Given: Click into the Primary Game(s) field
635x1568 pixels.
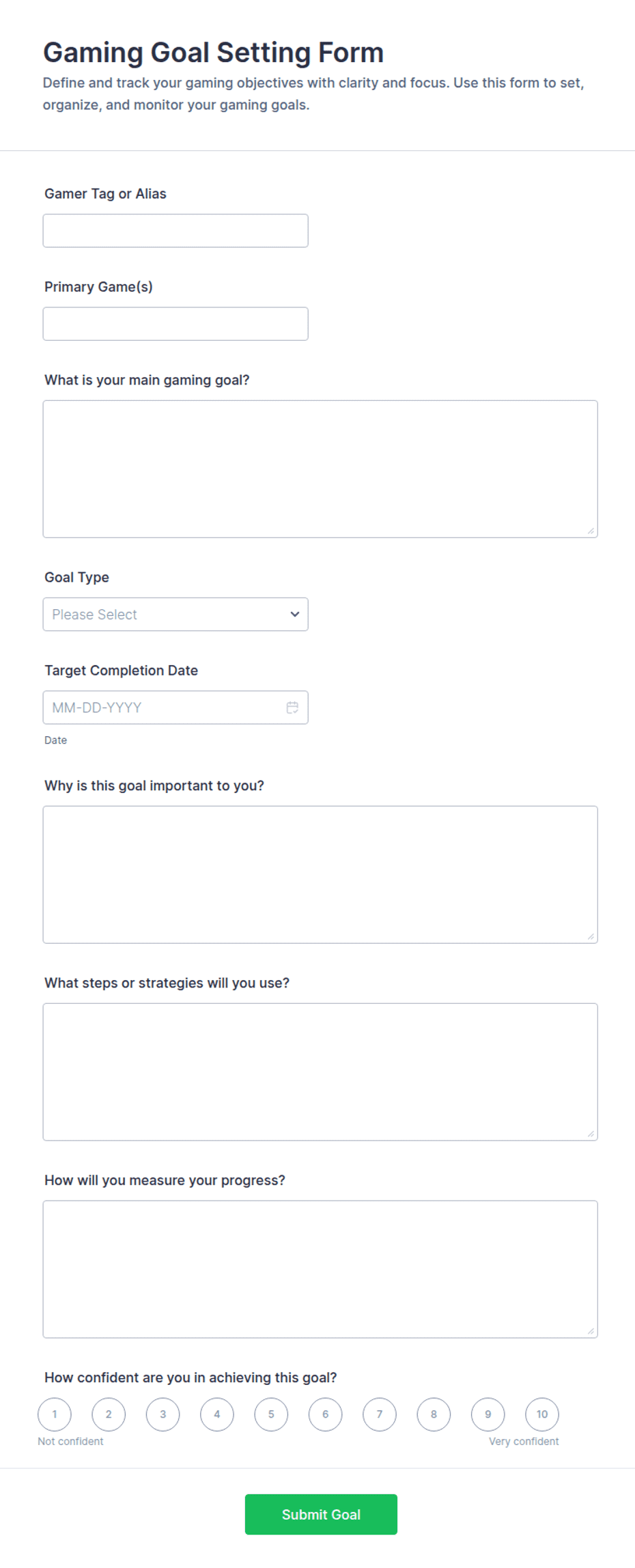Looking at the screenshot, I should click(x=175, y=324).
